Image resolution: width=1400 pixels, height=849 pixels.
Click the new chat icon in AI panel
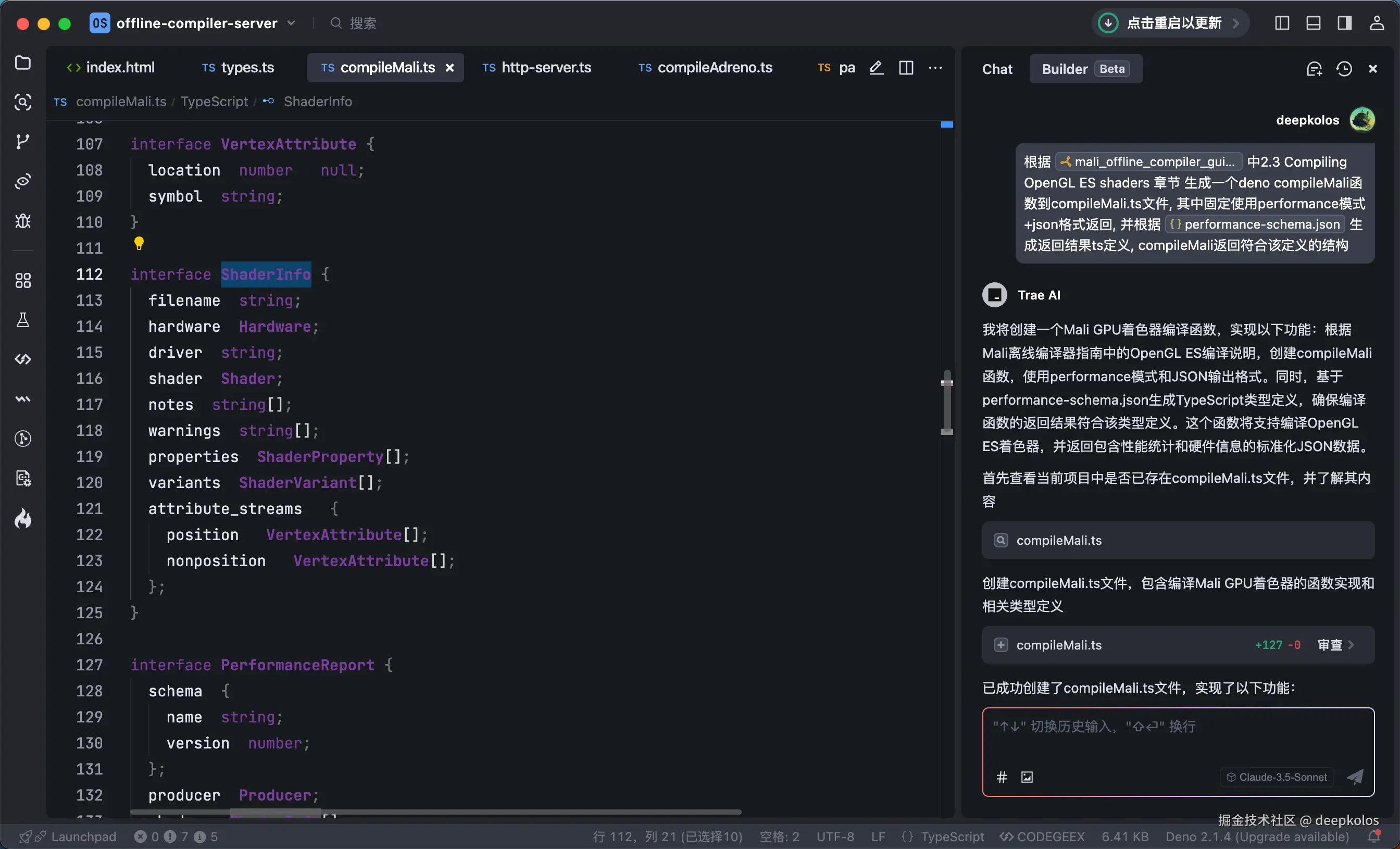[x=1314, y=69]
